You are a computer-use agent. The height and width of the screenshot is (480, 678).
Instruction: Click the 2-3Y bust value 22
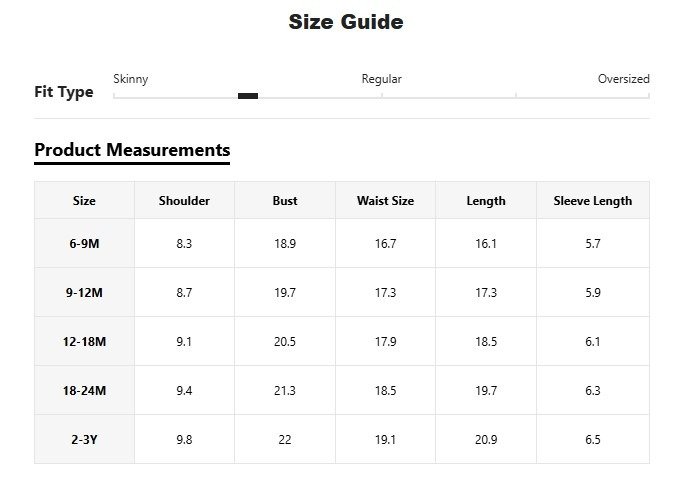point(285,439)
